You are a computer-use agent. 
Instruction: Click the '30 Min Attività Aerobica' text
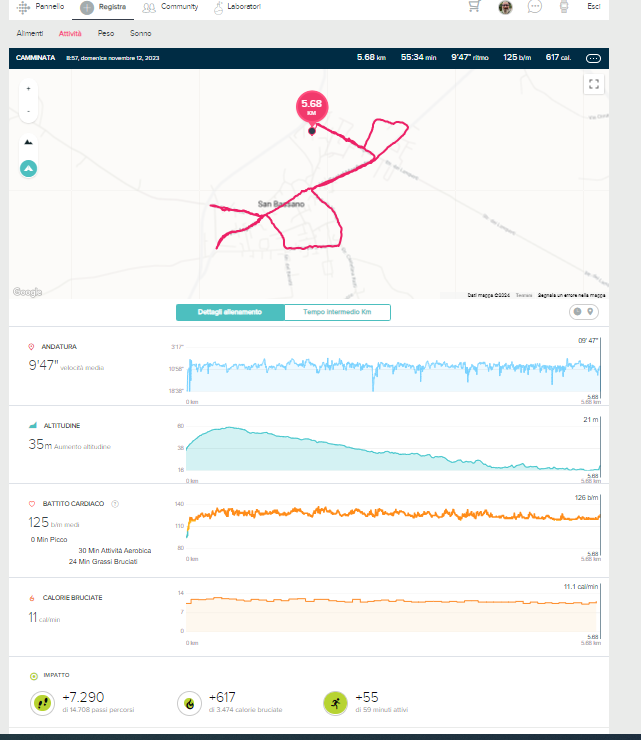[115, 551]
